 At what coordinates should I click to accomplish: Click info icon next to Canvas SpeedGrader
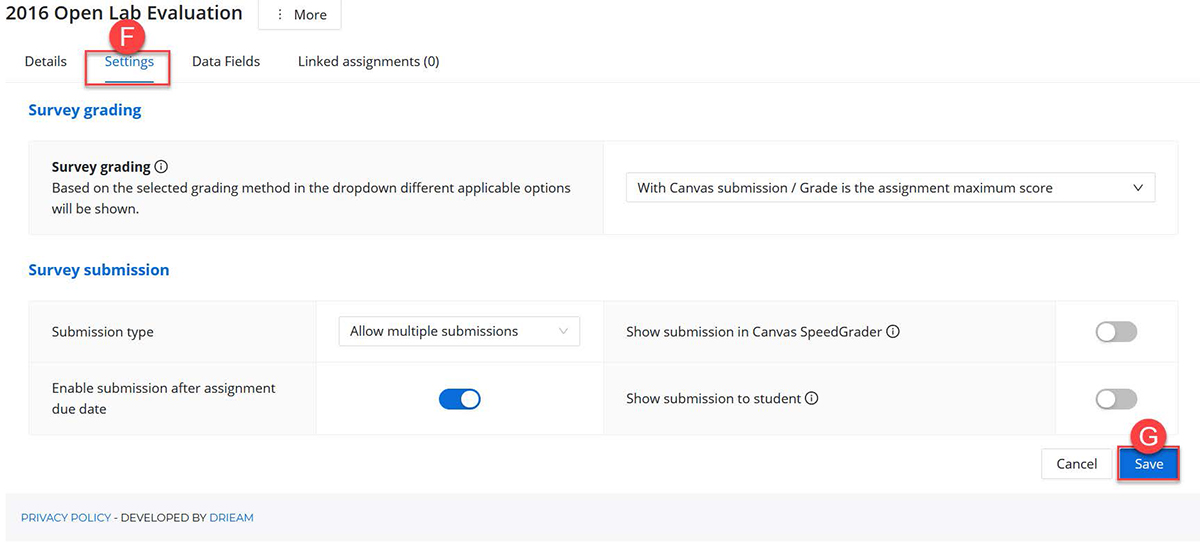click(x=893, y=331)
